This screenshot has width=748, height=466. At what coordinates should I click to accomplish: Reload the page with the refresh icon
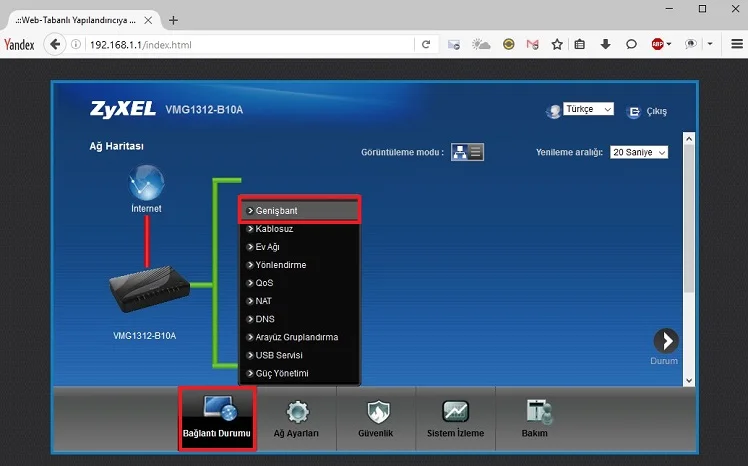[426, 44]
